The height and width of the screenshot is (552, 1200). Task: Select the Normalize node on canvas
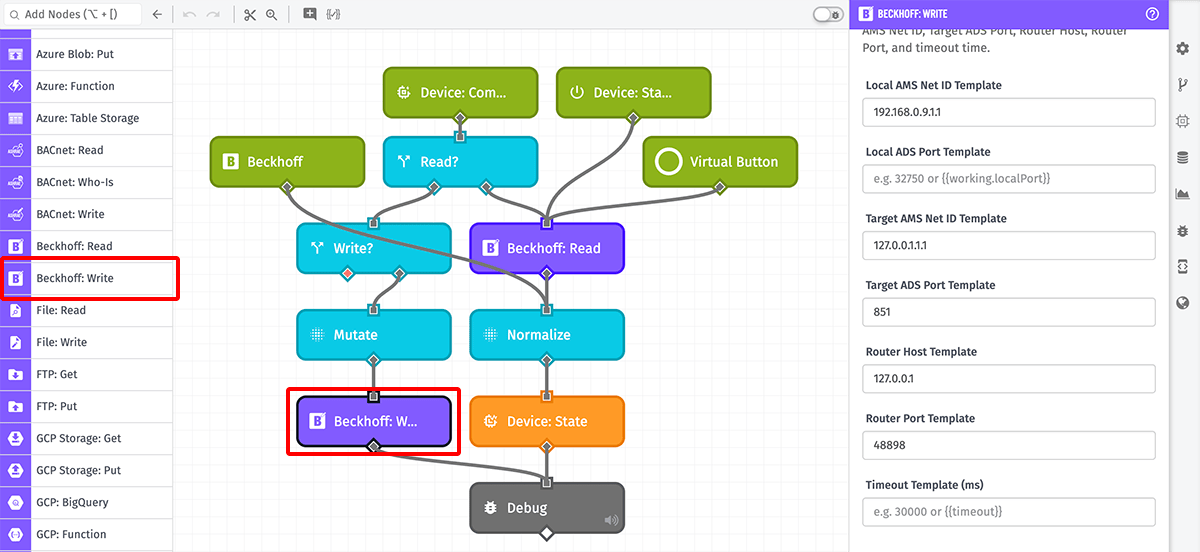coord(547,335)
